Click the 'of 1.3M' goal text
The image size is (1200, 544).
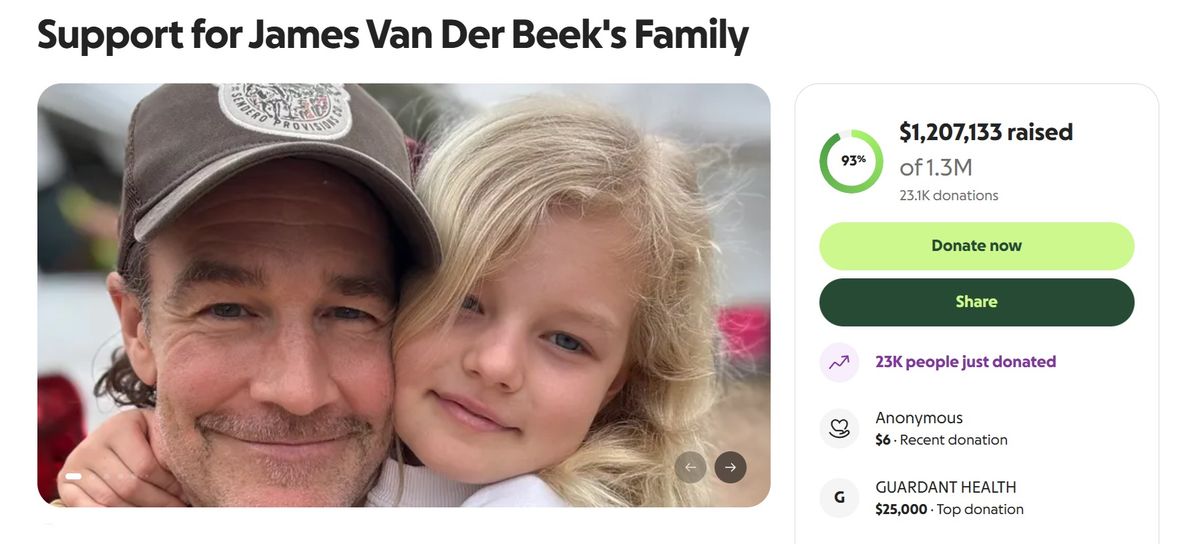[935, 166]
